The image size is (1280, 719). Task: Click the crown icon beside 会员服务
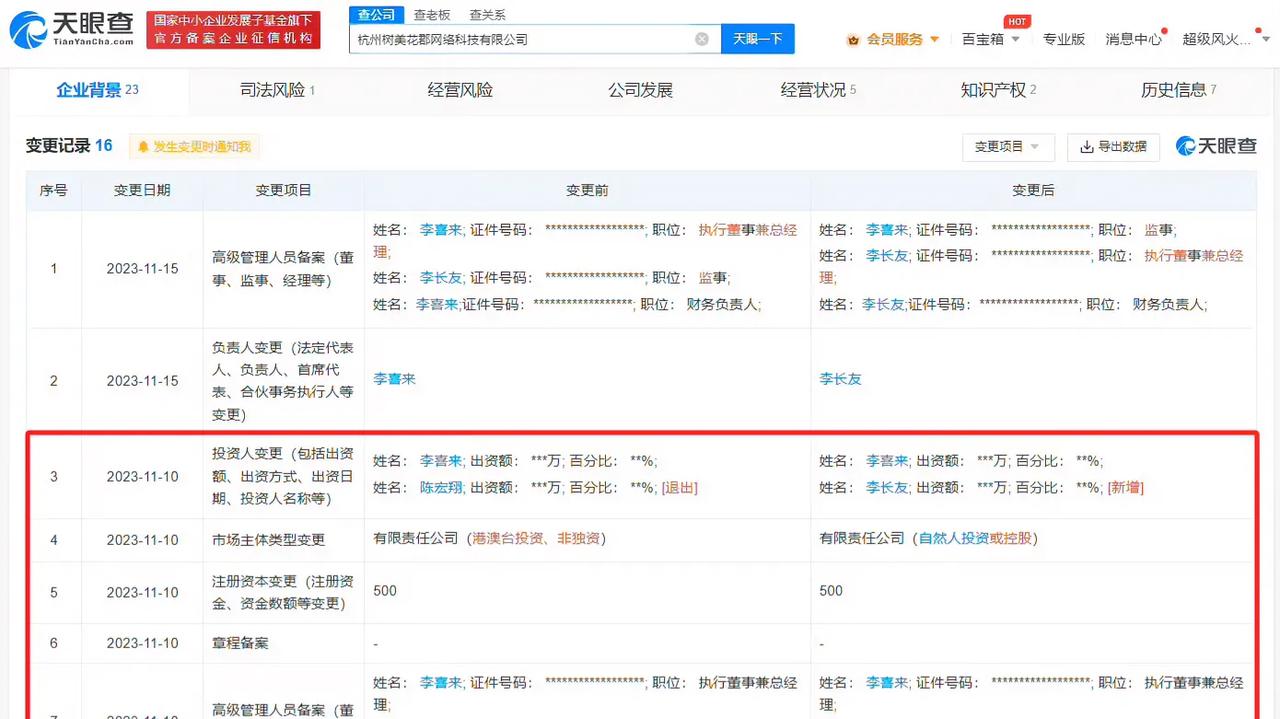pos(853,40)
